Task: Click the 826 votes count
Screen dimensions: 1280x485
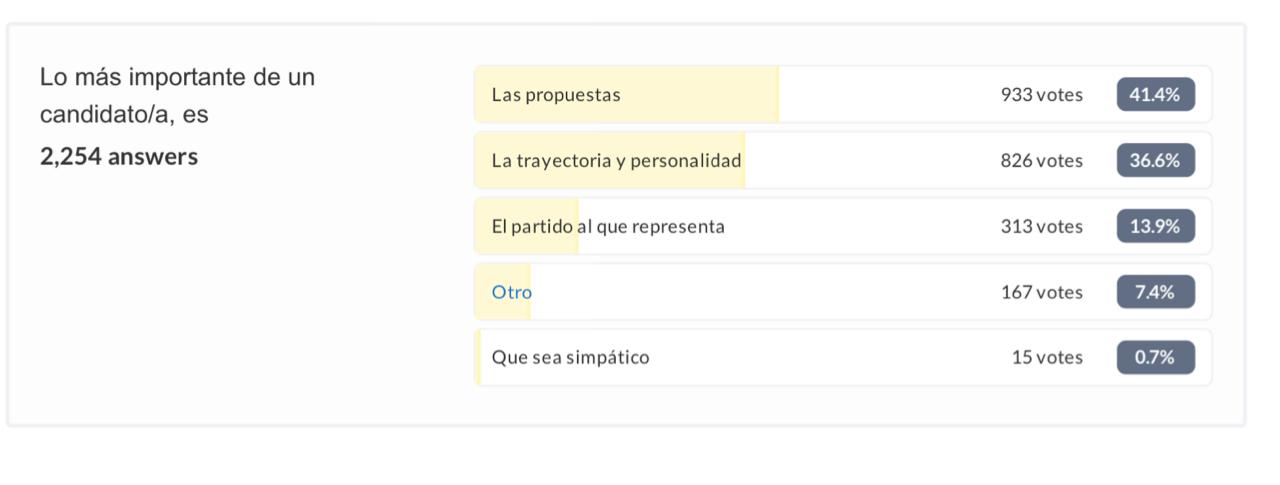Action: 1041,161
